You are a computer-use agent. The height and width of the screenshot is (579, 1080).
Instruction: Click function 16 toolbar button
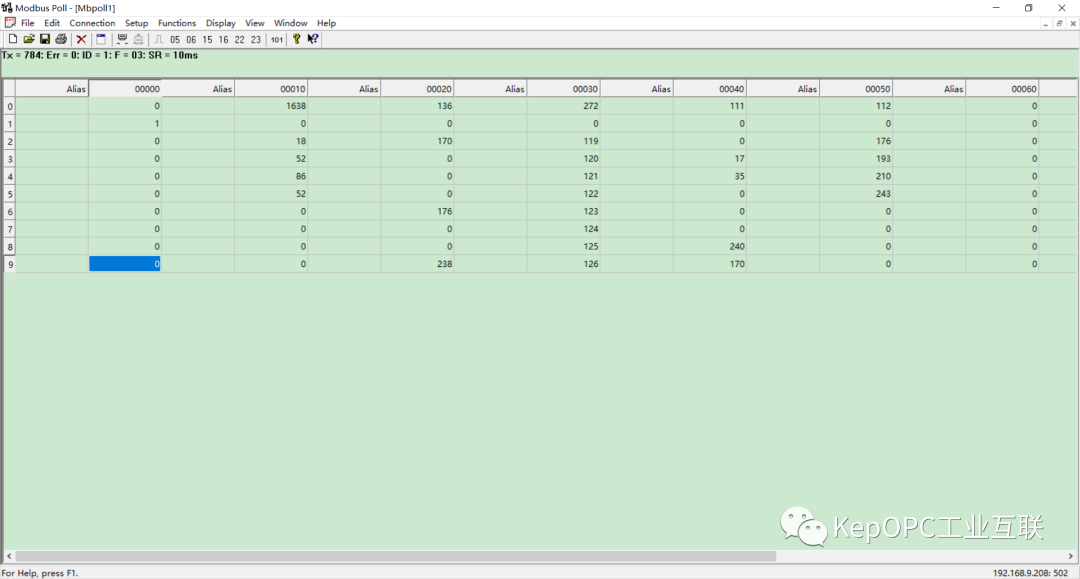pyautogui.click(x=223, y=40)
